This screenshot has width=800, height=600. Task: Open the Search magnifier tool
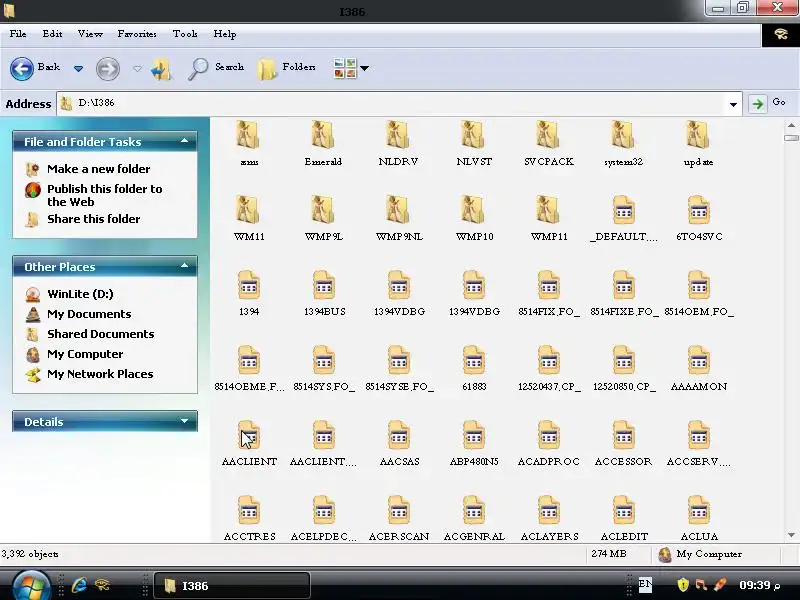point(215,68)
